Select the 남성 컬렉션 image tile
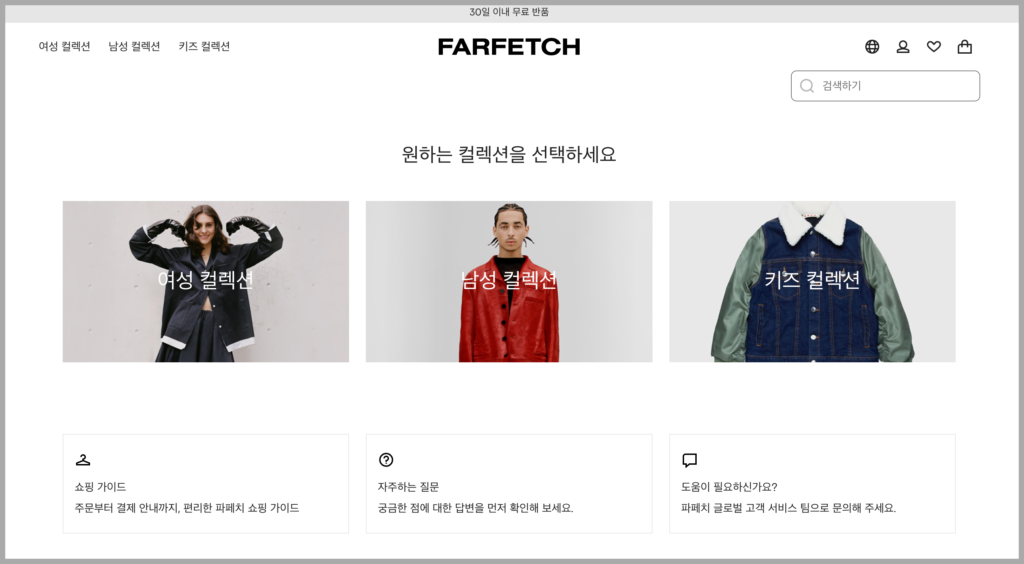This screenshot has width=1024, height=564. pyautogui.click(x=509, y=281)
